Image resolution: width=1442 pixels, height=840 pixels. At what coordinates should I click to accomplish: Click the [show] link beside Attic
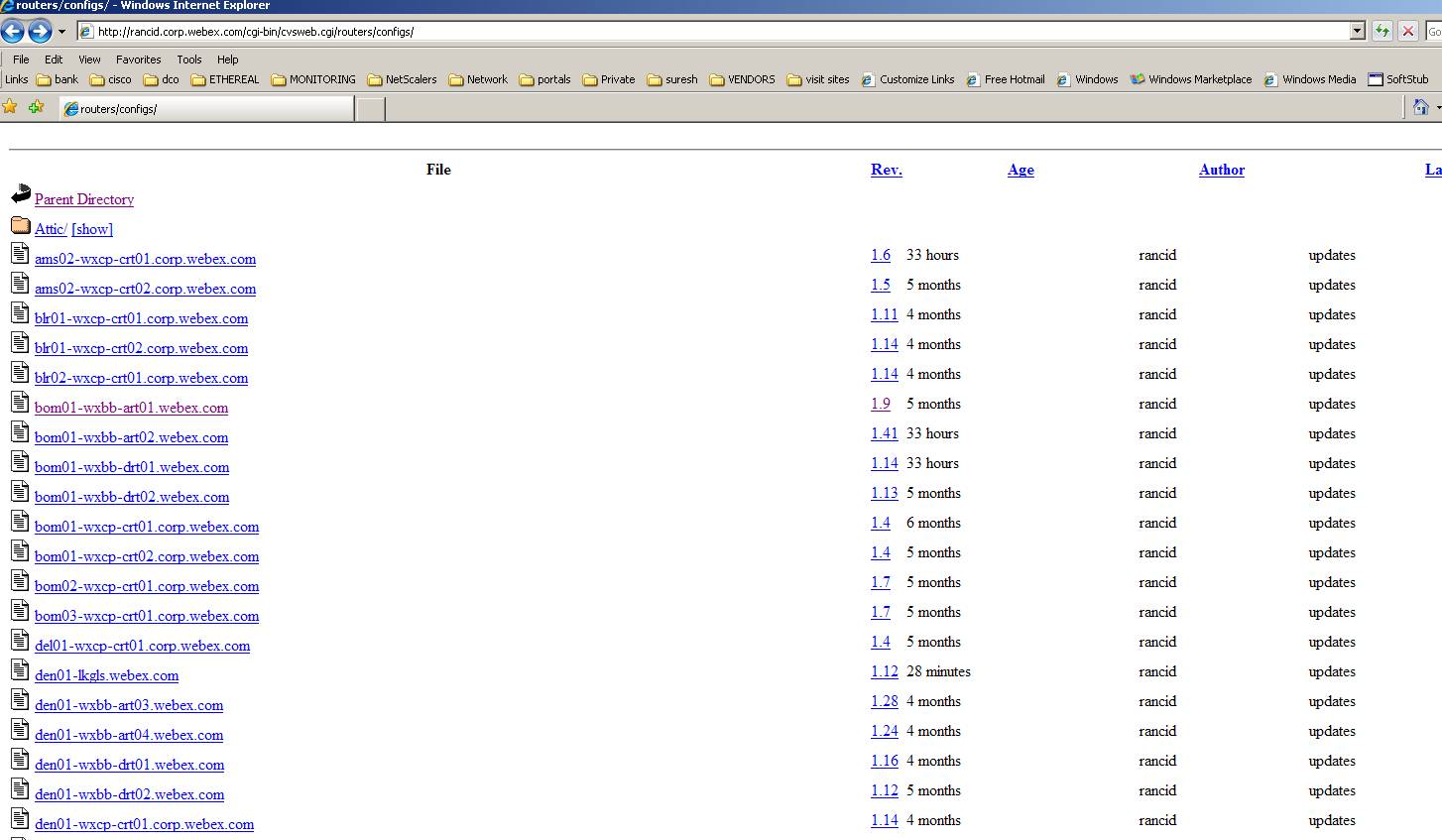tap(92, 229)
